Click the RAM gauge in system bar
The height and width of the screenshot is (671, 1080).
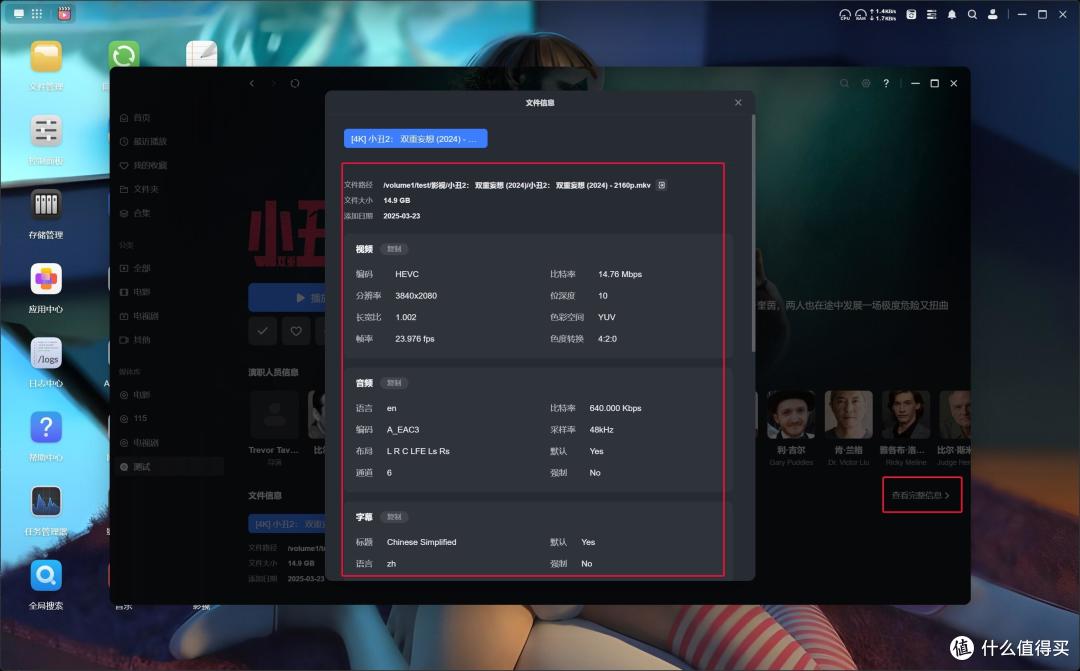tap(860, 14)
